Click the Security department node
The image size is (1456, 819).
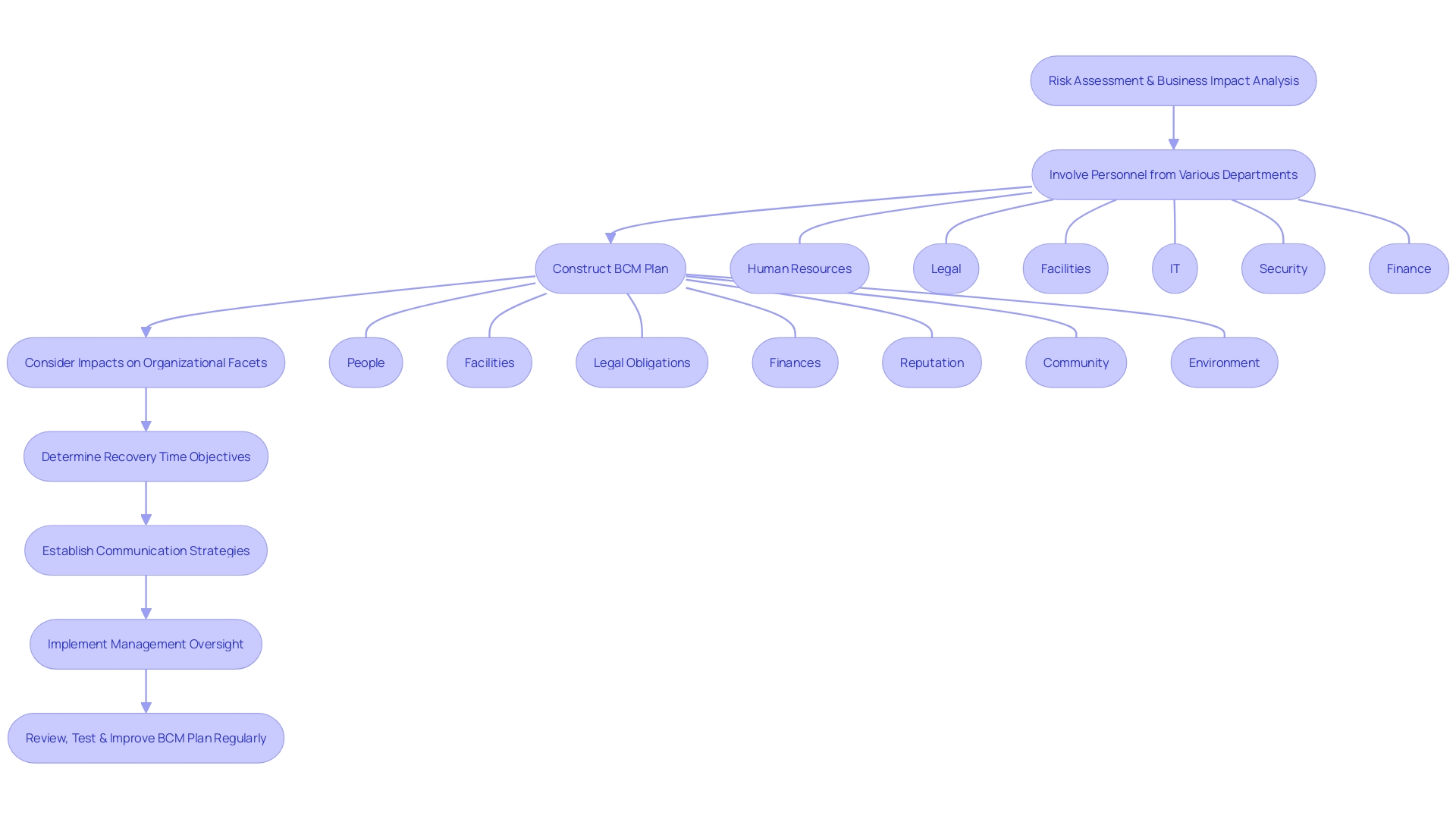pos(1283,268)
